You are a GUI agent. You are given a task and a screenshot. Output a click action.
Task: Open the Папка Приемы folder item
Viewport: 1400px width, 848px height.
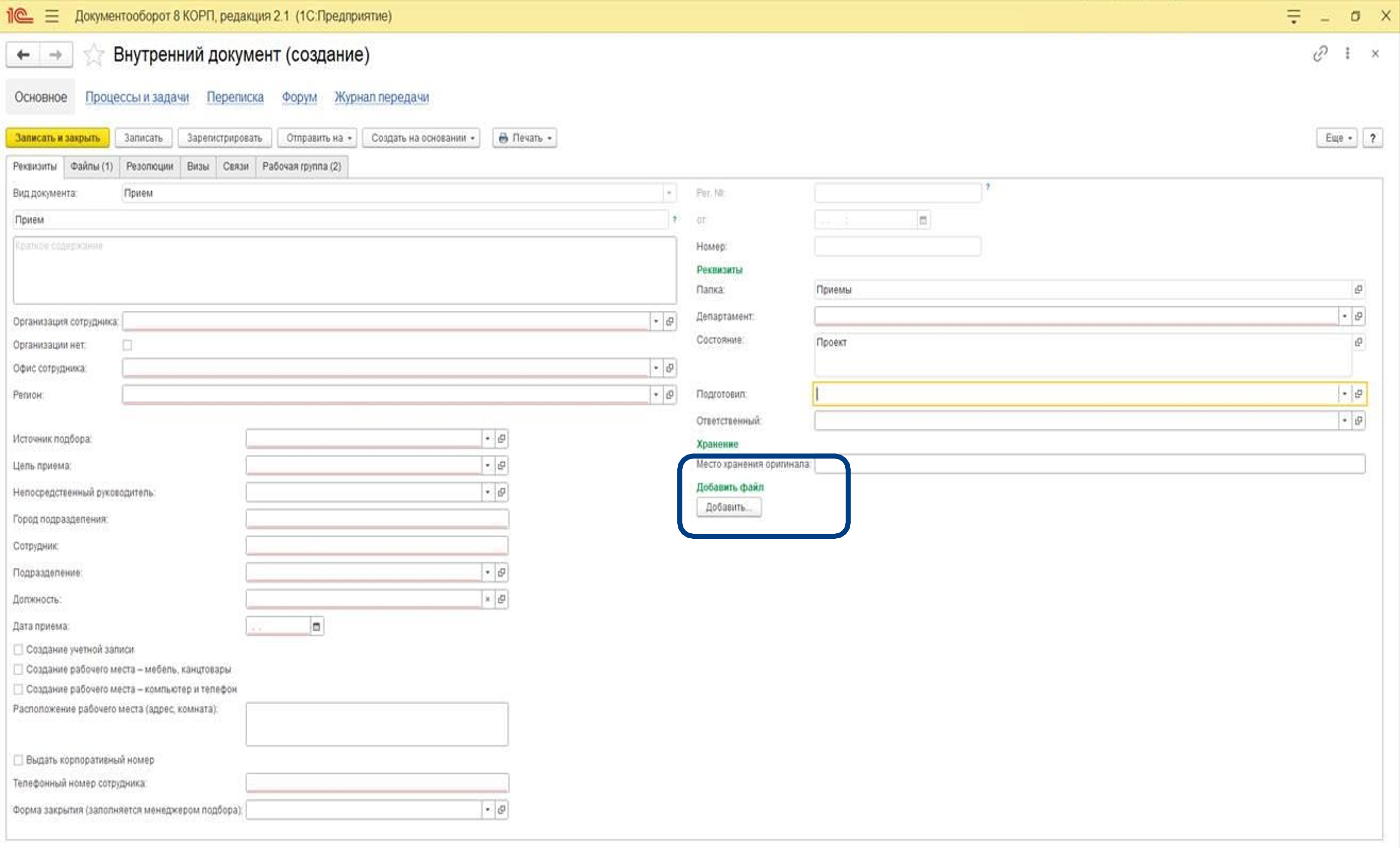(x=1358, y=289)
